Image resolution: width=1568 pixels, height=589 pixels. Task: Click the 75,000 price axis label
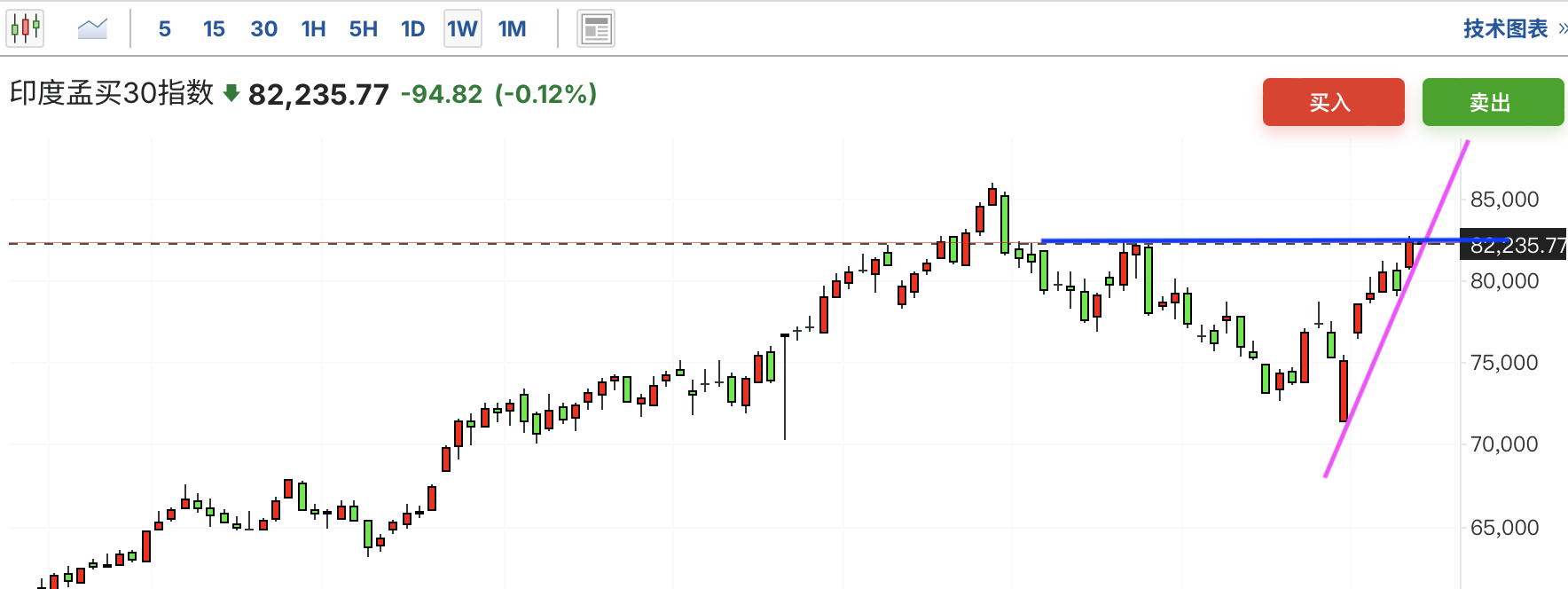click(x=1504, y=363)
